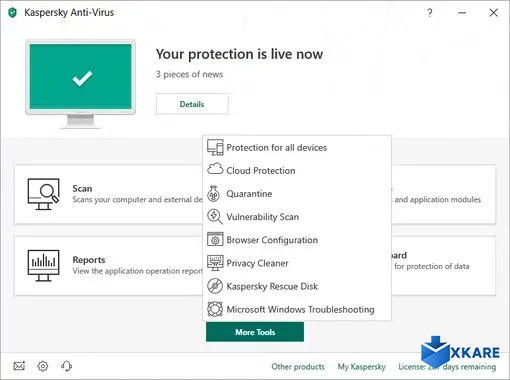
Task: Open the My Kaspersky link
Action: pos(362,367)
